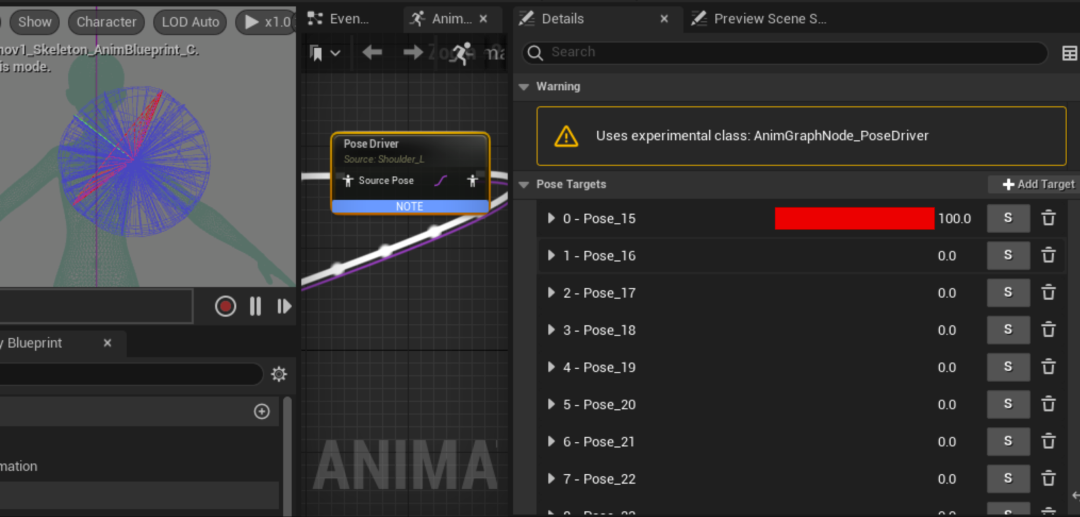Toggle solo S button on Pose_15 row

click(1008, 218)
